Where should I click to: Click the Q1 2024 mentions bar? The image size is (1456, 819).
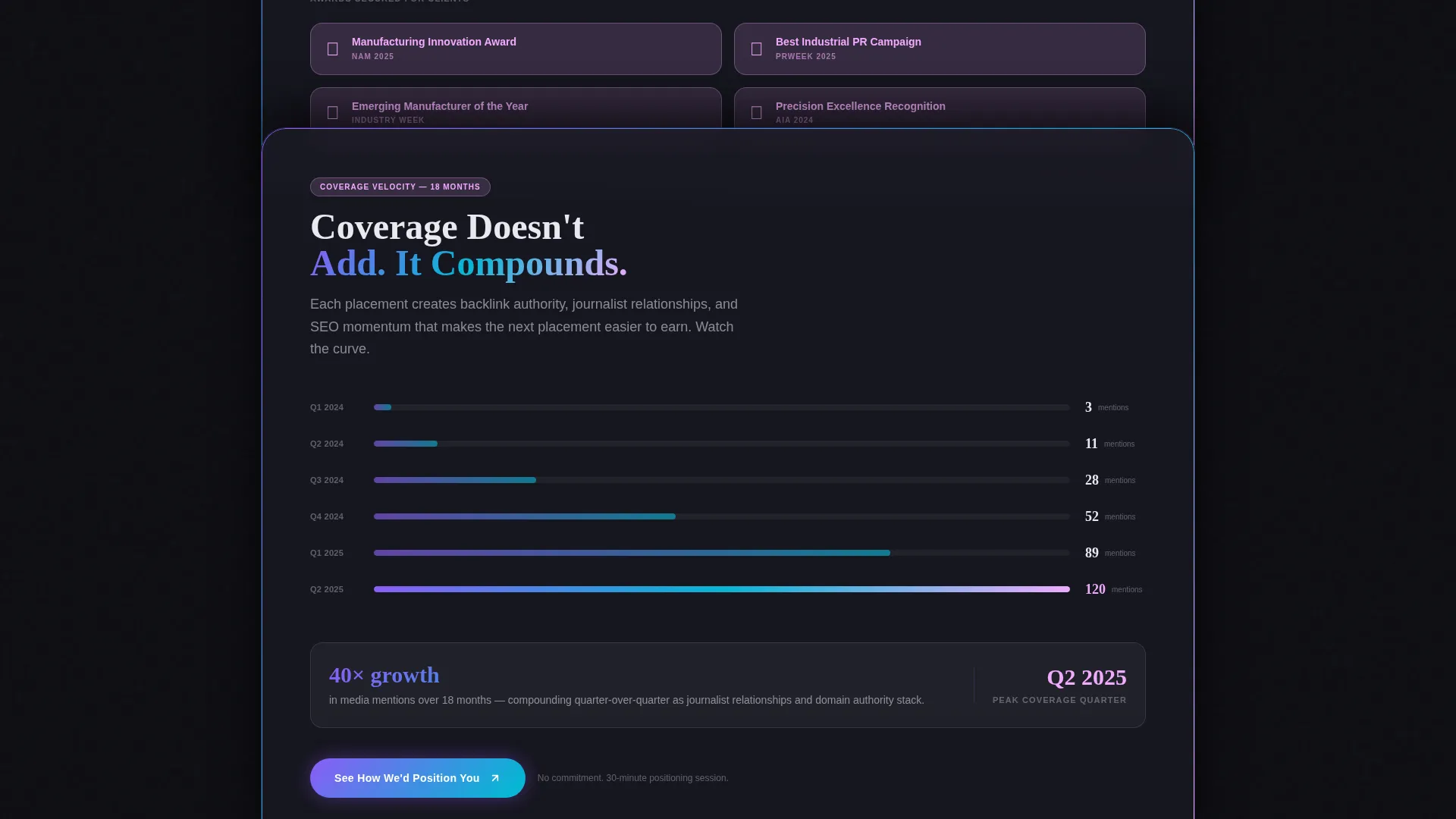(x=722, y=408)
